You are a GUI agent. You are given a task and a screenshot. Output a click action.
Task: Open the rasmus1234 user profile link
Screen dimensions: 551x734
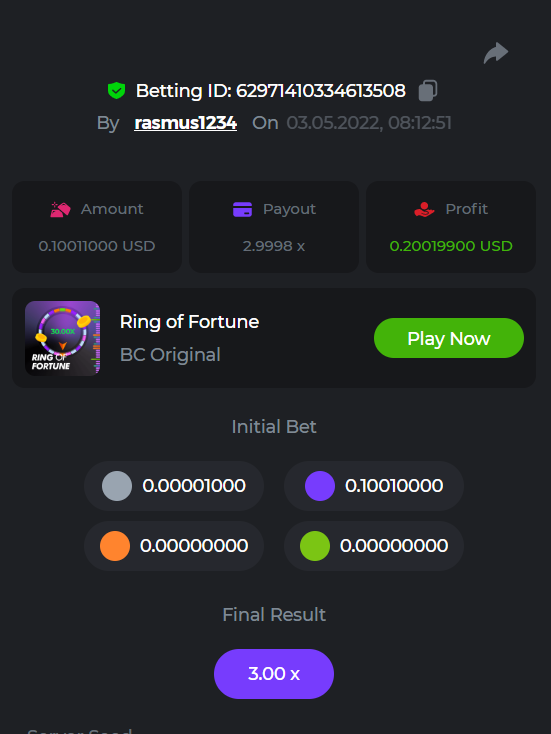coord(185,123)
